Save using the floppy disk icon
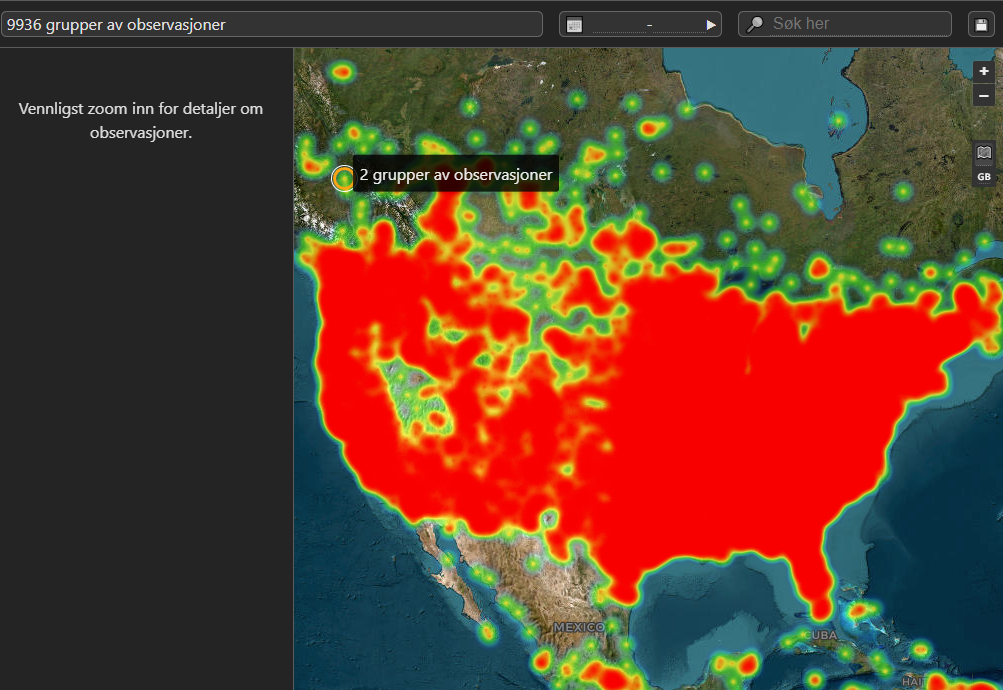The width and height of the screenshot is (1003, 690). [981, 24]
